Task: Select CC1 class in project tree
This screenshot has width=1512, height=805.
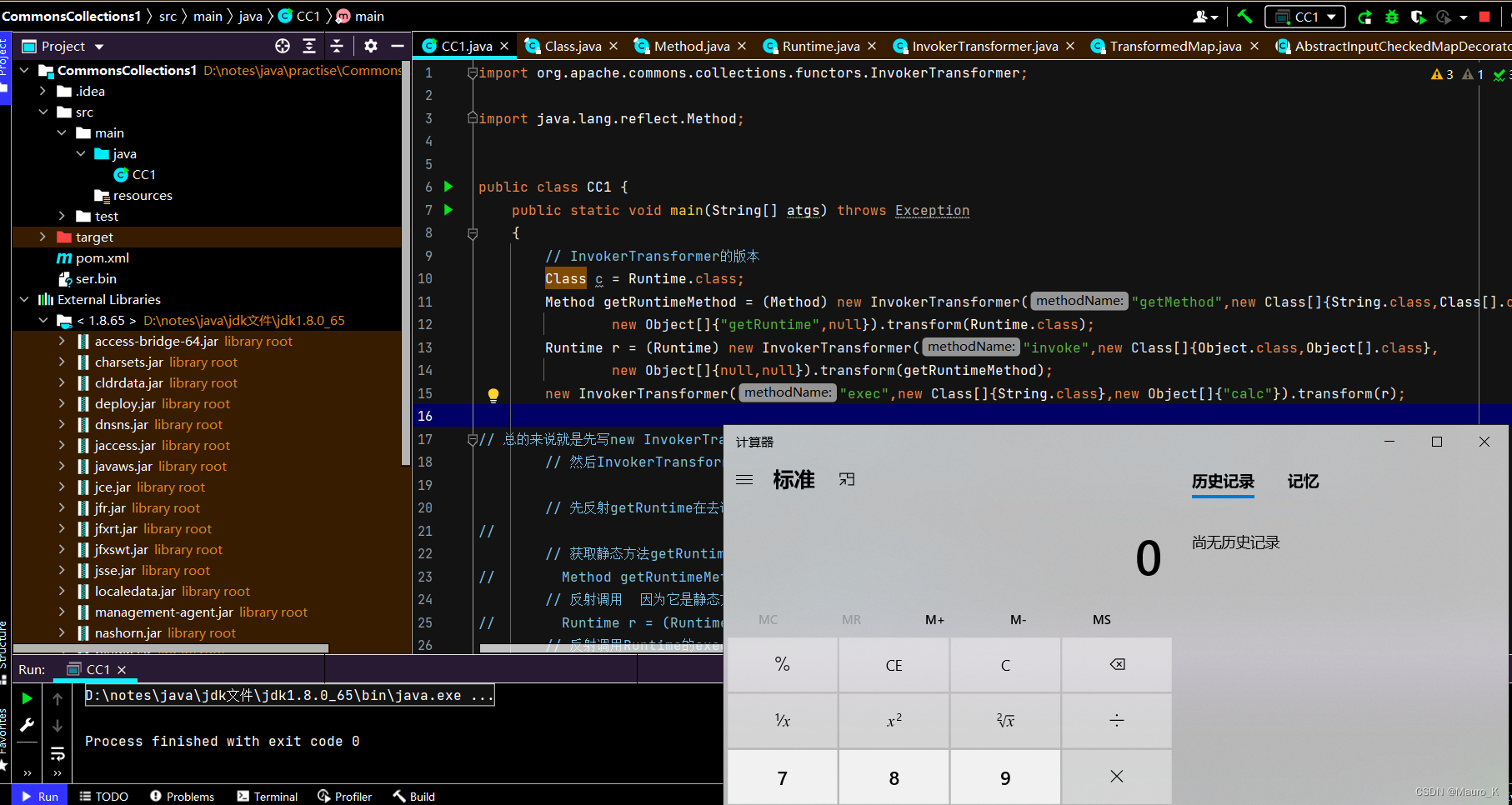Action: click(135, 174)
